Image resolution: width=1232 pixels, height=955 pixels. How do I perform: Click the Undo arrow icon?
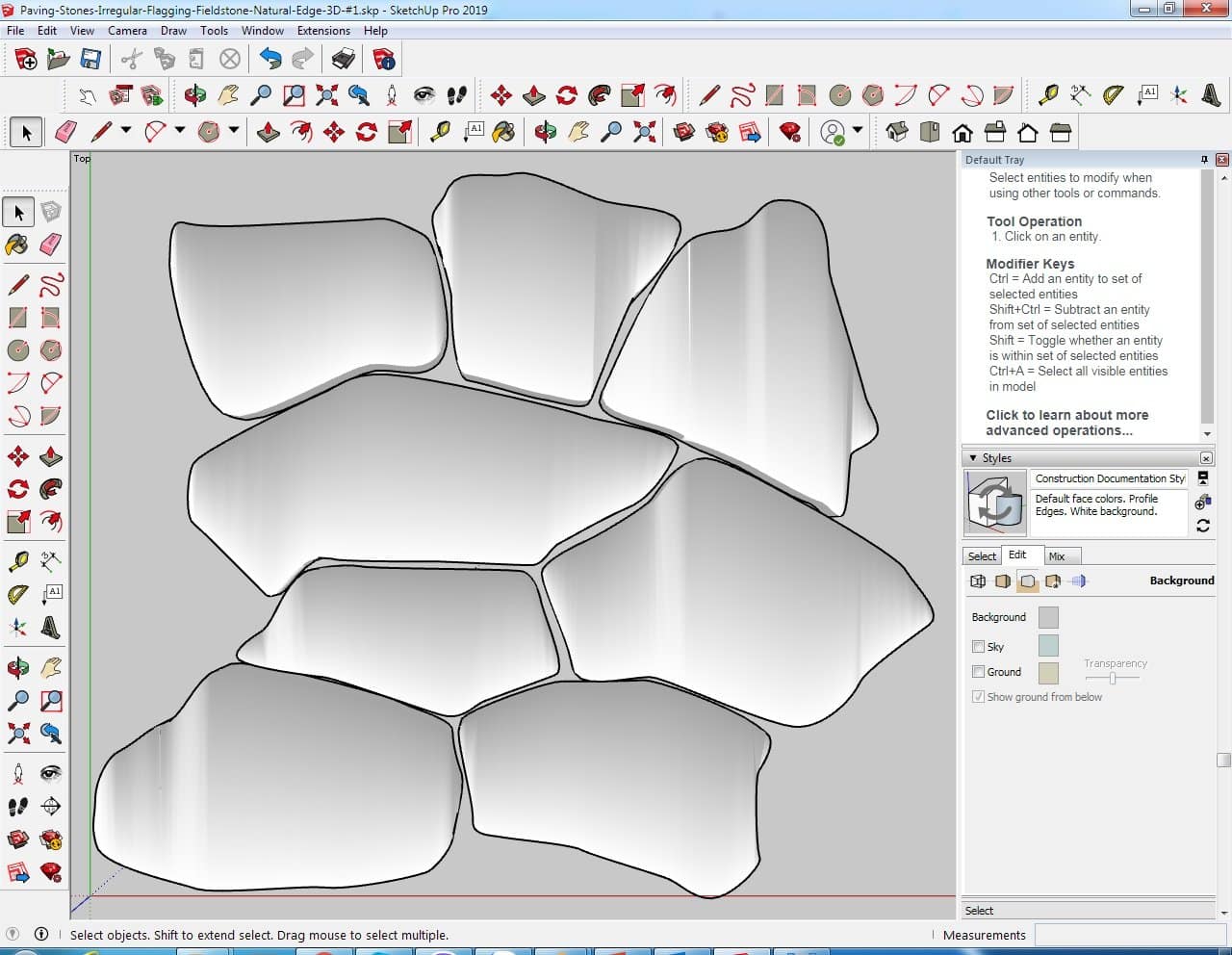(x=270, y=60)
